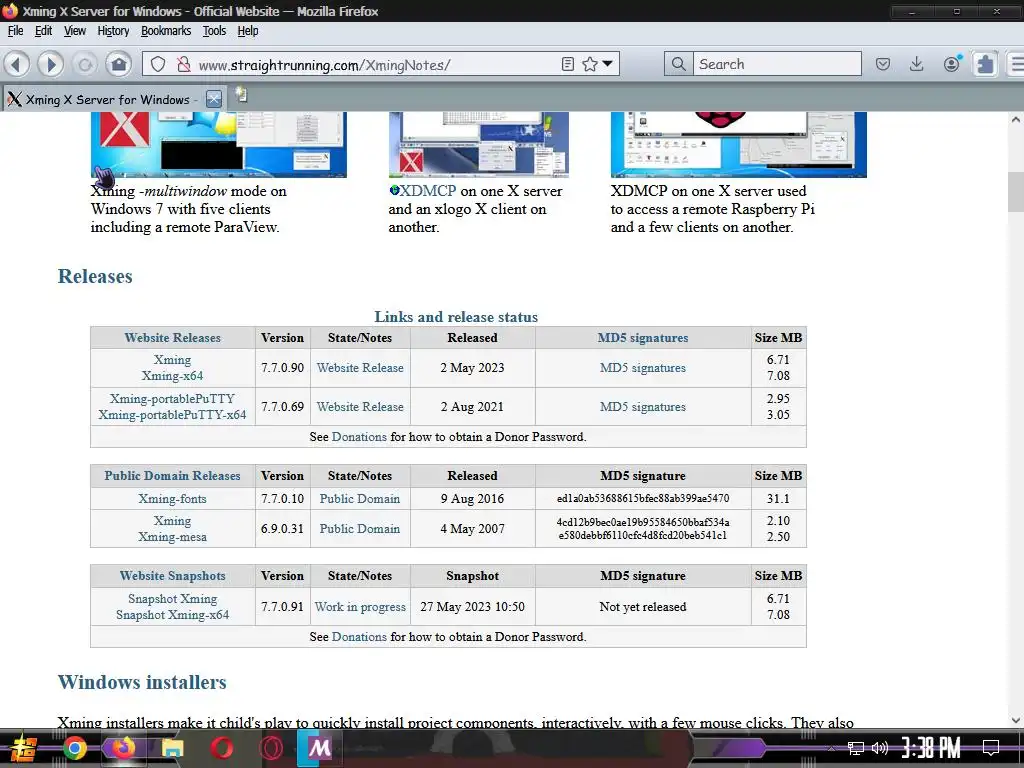This screenshot has height=768, width=1024.
Task: Open Google Chrome from the taskbar
Action: coord(74,748)
